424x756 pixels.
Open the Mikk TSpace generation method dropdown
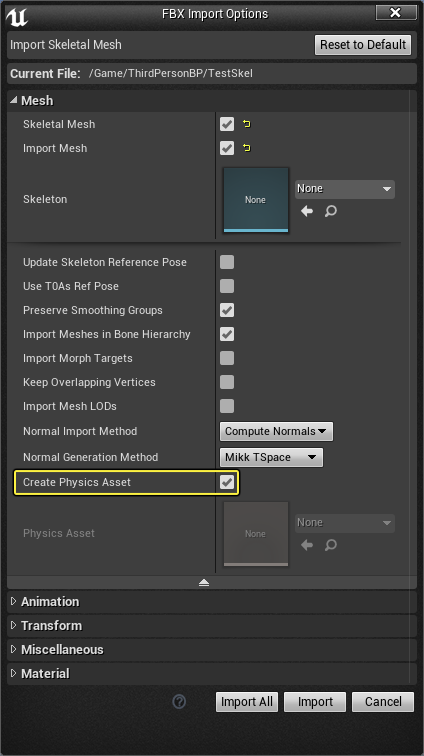pos(271,457)
